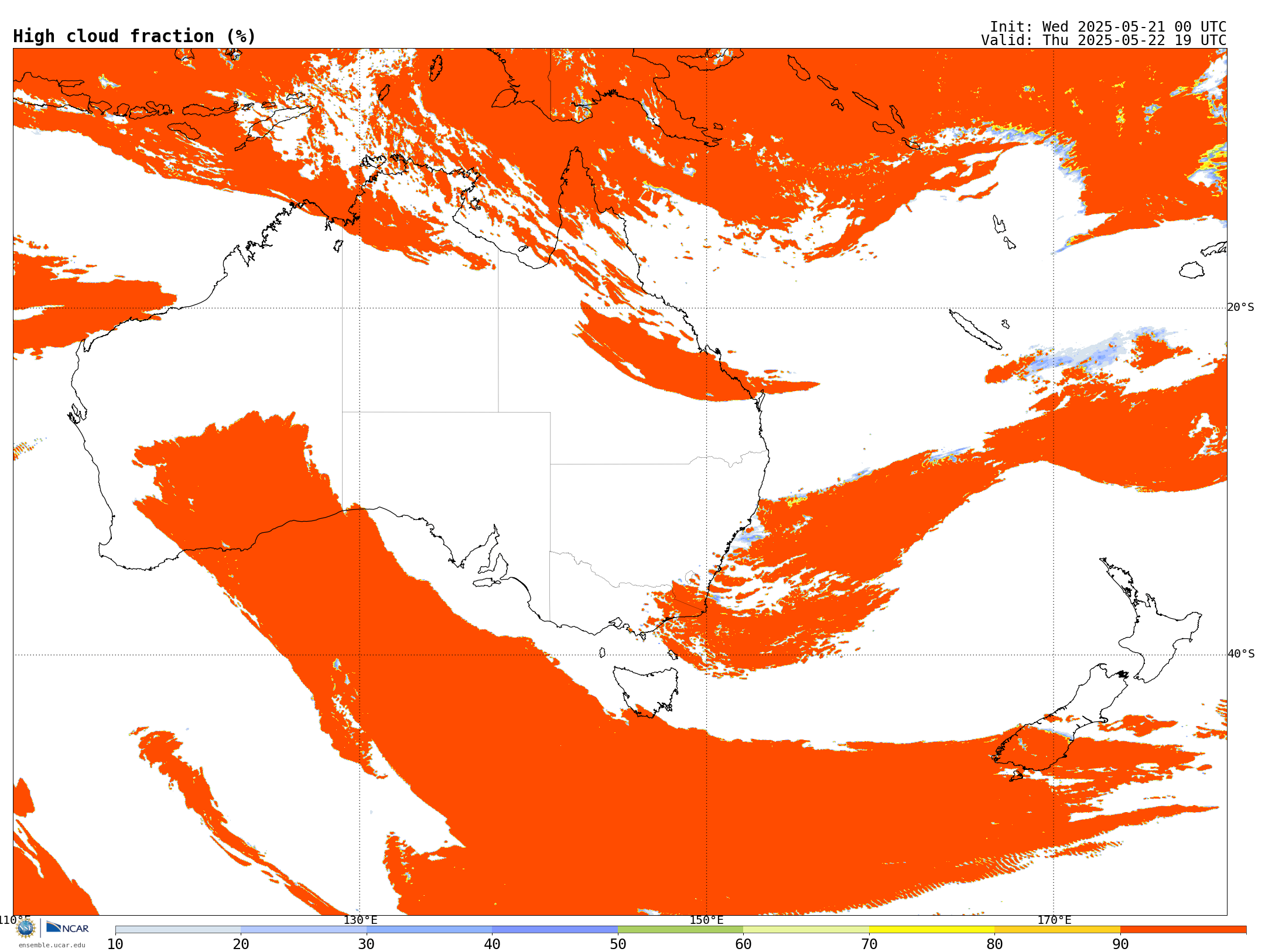Pick the 20–30 light blue colorbar segment
The height and width of the screenshot is (952, 1265).
pyautogui.click(x=303, y=930)
